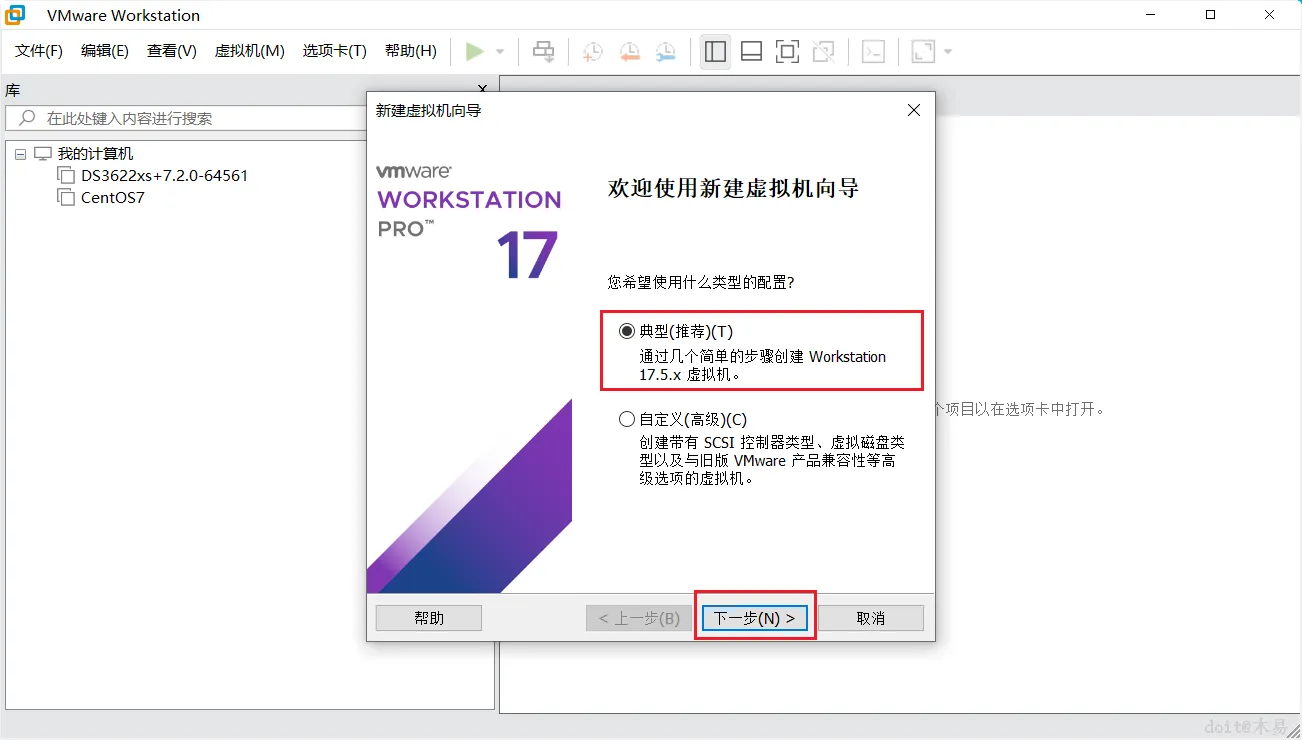The height and width of the screenshot is (740, 1302).
Task: Open the 文件(F) menu
Action: pyautogui.click(x=39, y=51)
